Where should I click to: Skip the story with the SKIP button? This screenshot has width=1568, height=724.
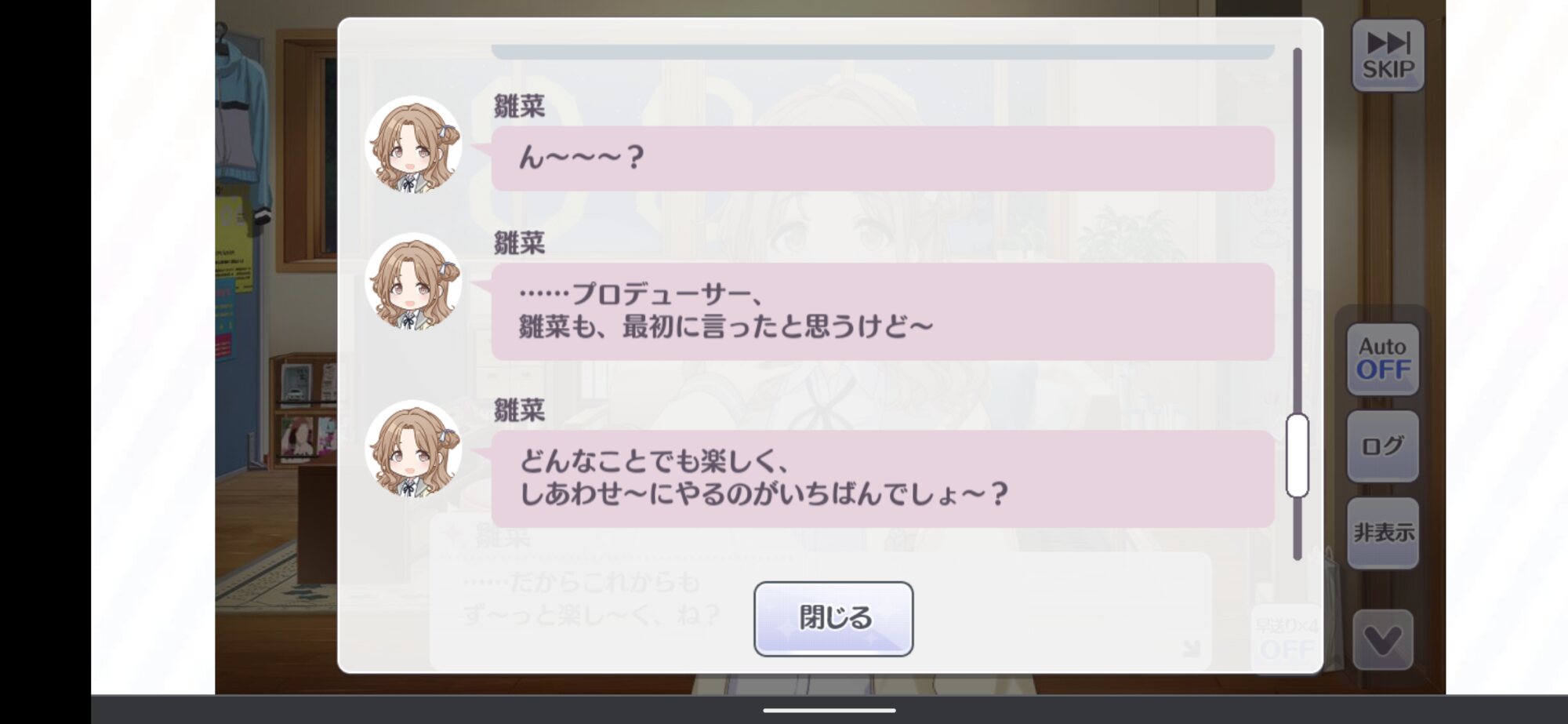pos(1388,55)
